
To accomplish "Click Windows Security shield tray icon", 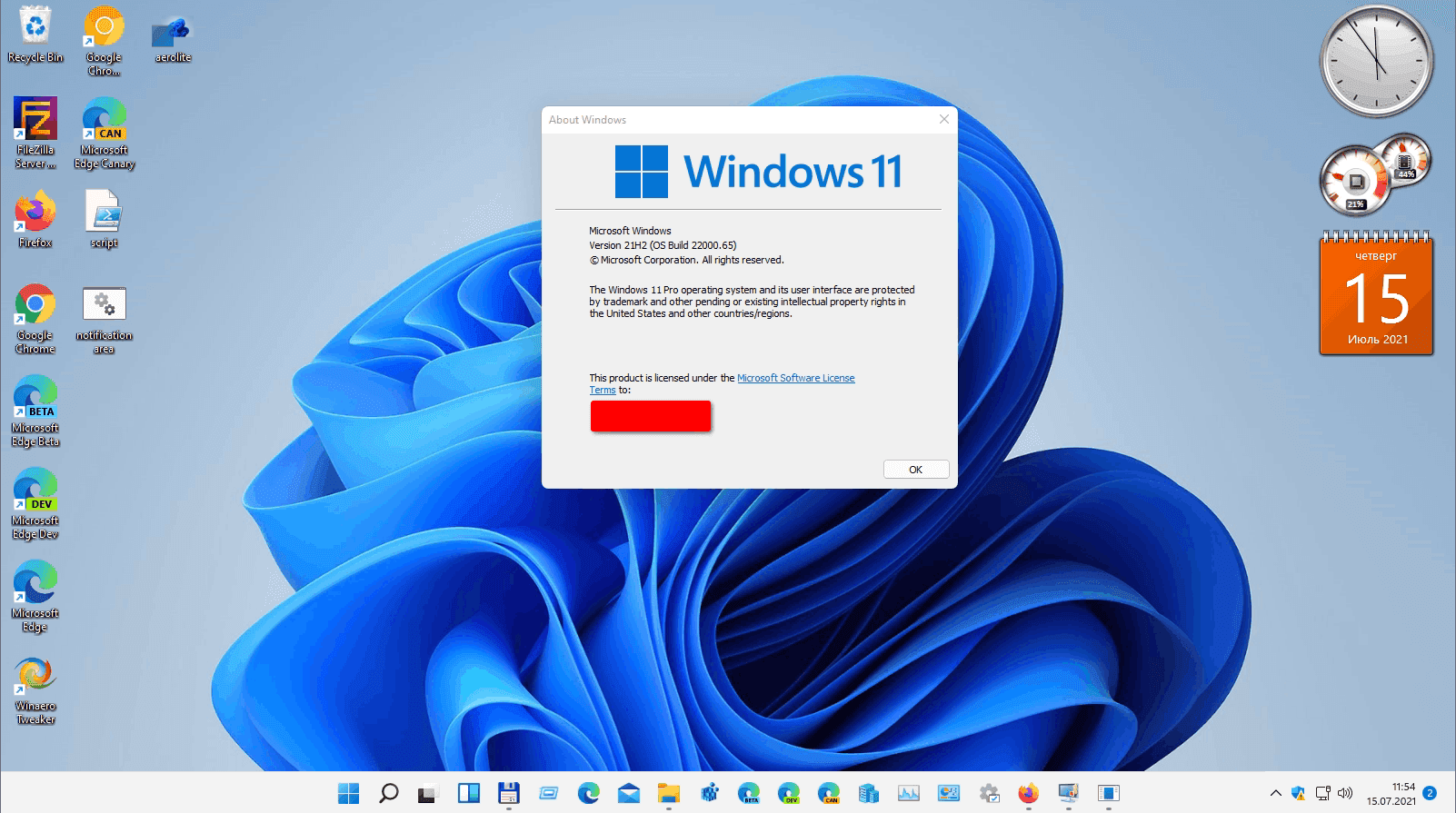I will pos(1298,793).
